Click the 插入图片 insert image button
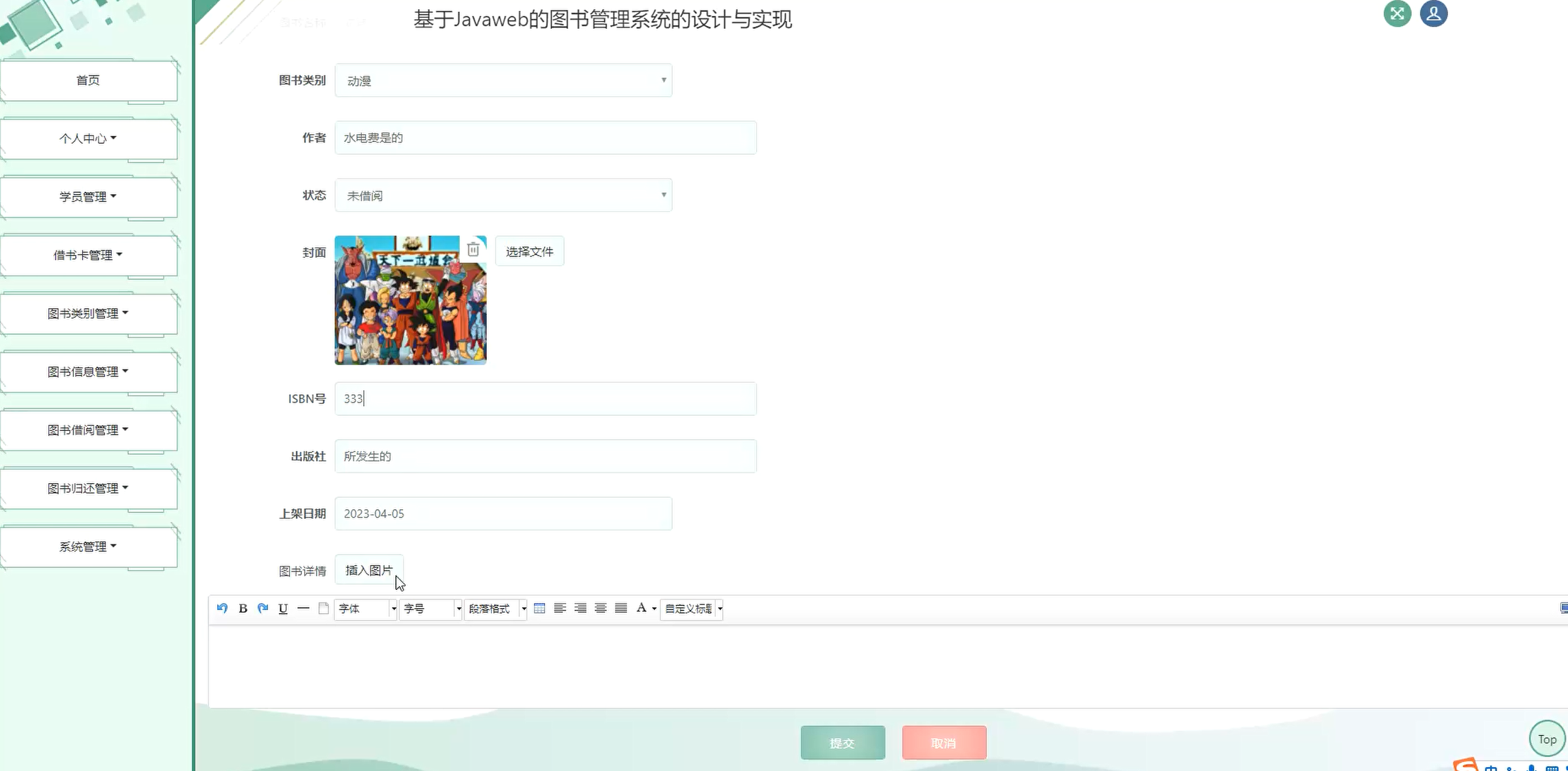This screenshot has width=1568, height=771. pos(369,570)
